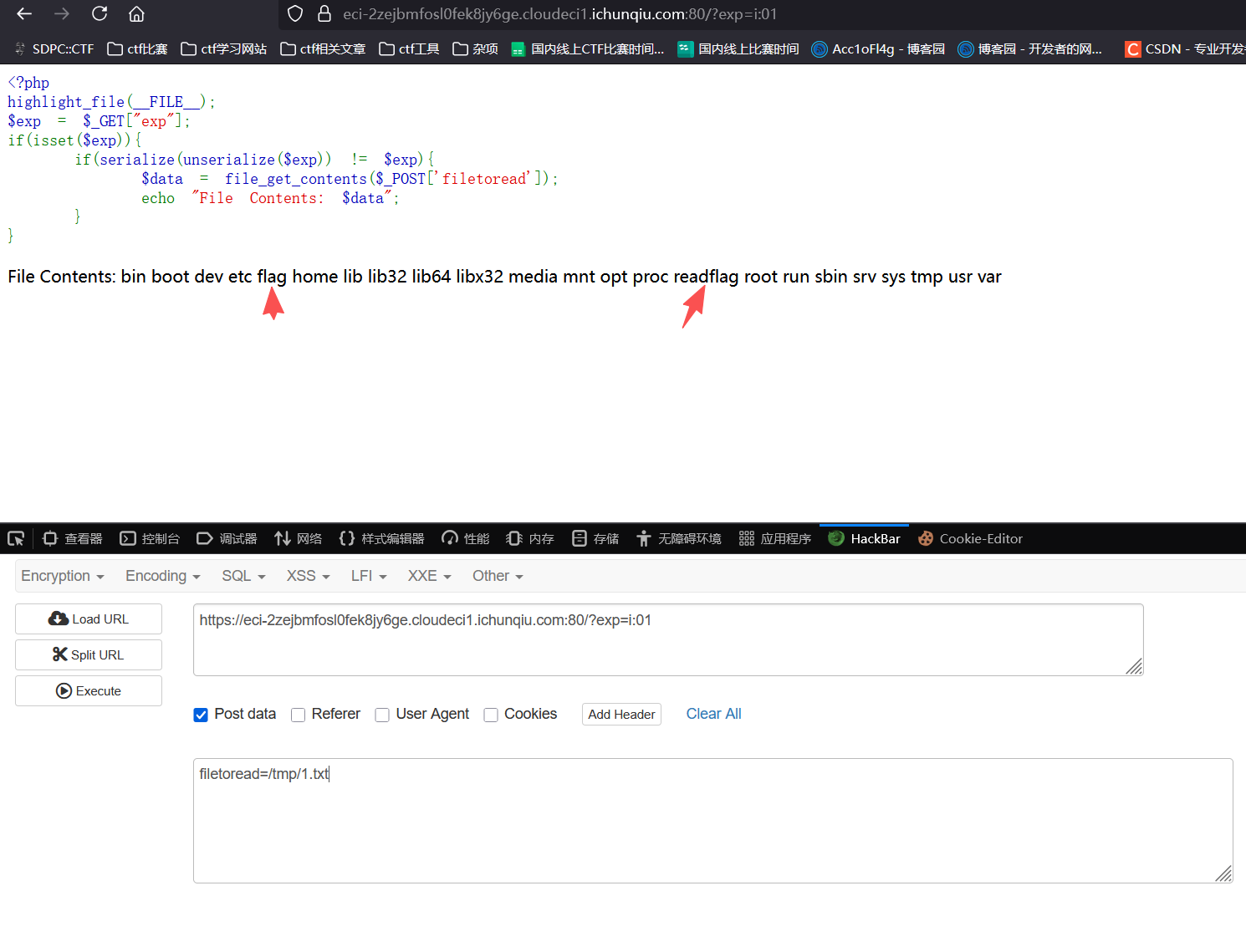
Task: Enable the User Agent checkbox
Action: tap(382, 715)
